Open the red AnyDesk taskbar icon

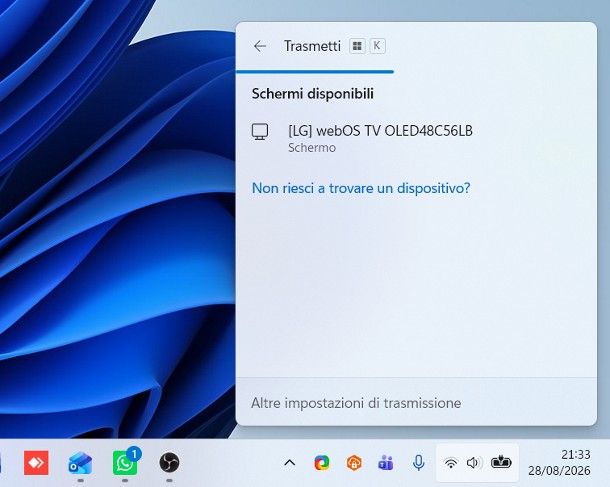[x=36, y=463]
